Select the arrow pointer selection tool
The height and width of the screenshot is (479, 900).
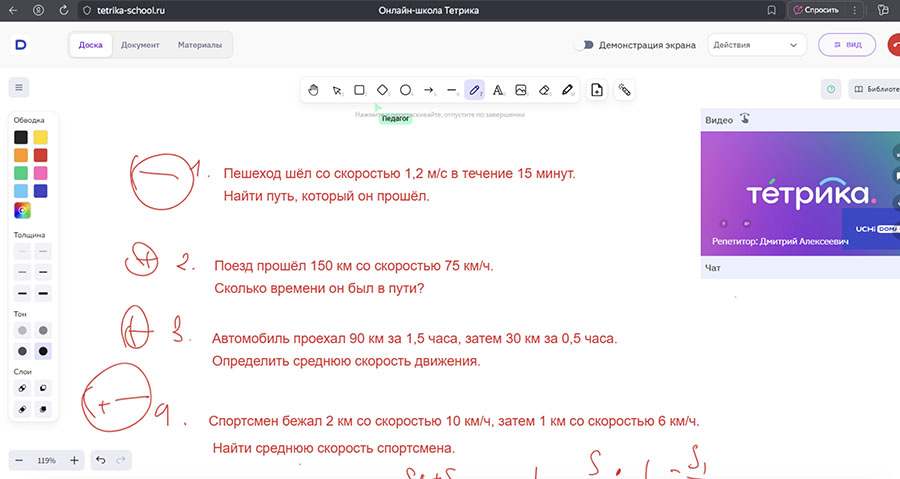point(337,90)
